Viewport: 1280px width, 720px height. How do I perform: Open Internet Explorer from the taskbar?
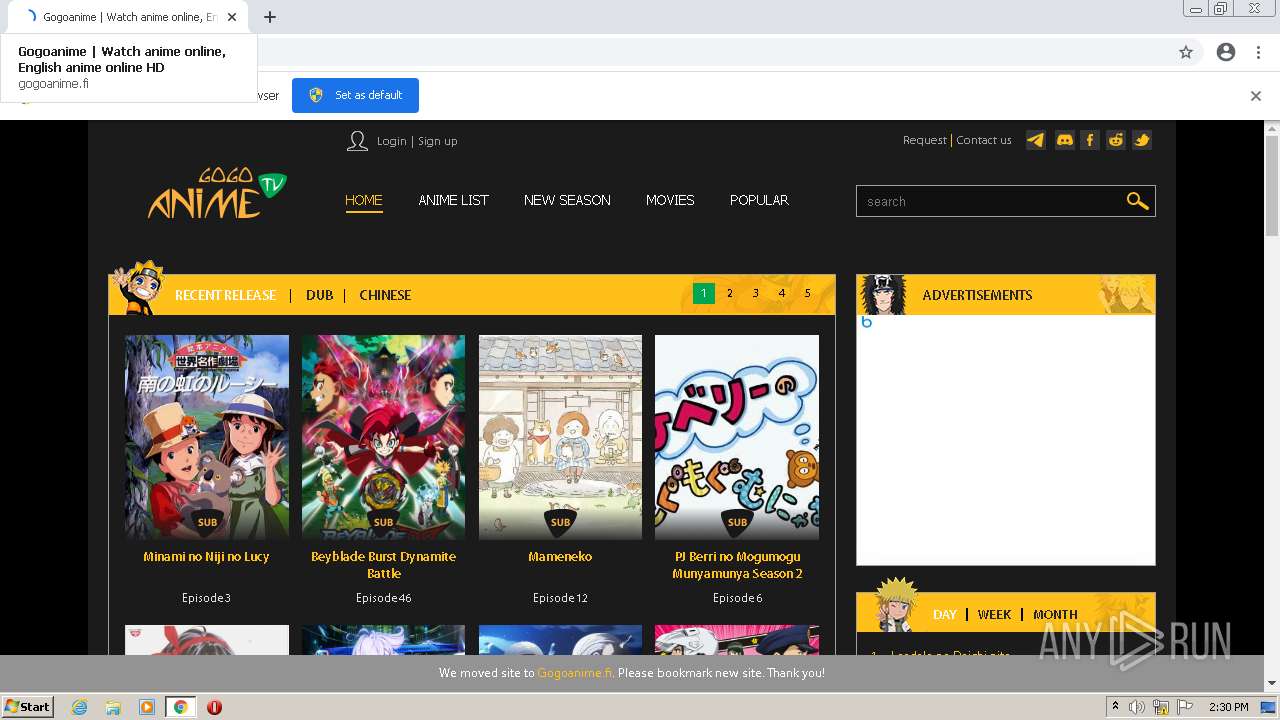pyautogui.click(x=79, y=707)
